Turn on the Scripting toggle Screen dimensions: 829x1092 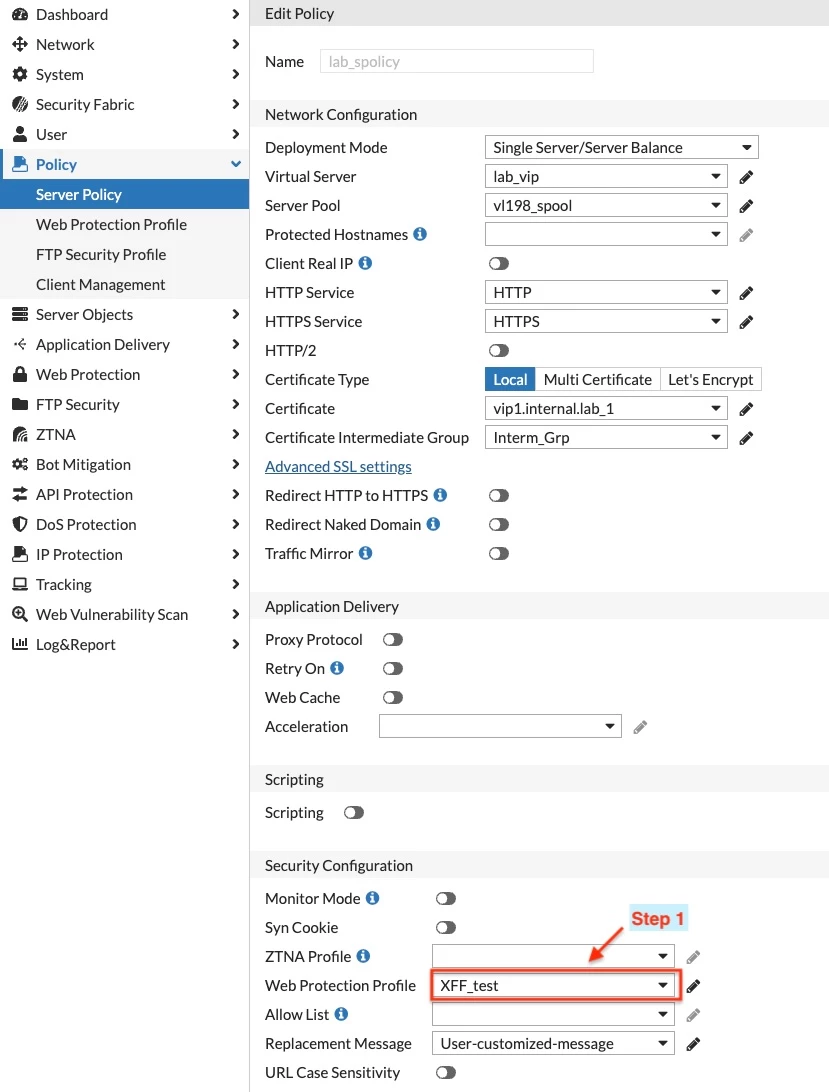pos(354,813)
